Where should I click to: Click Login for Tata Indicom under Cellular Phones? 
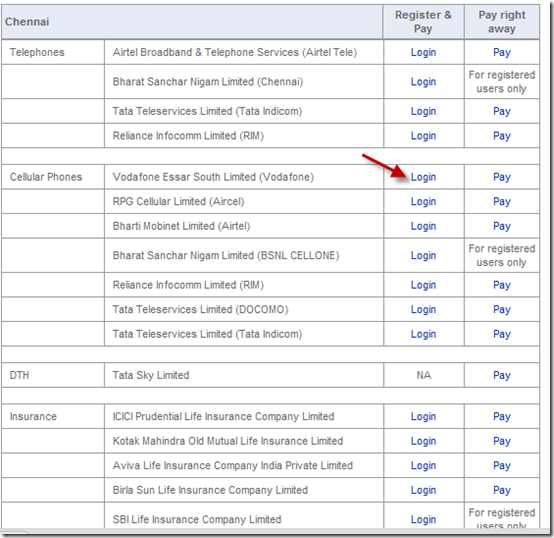pos(423,334)
